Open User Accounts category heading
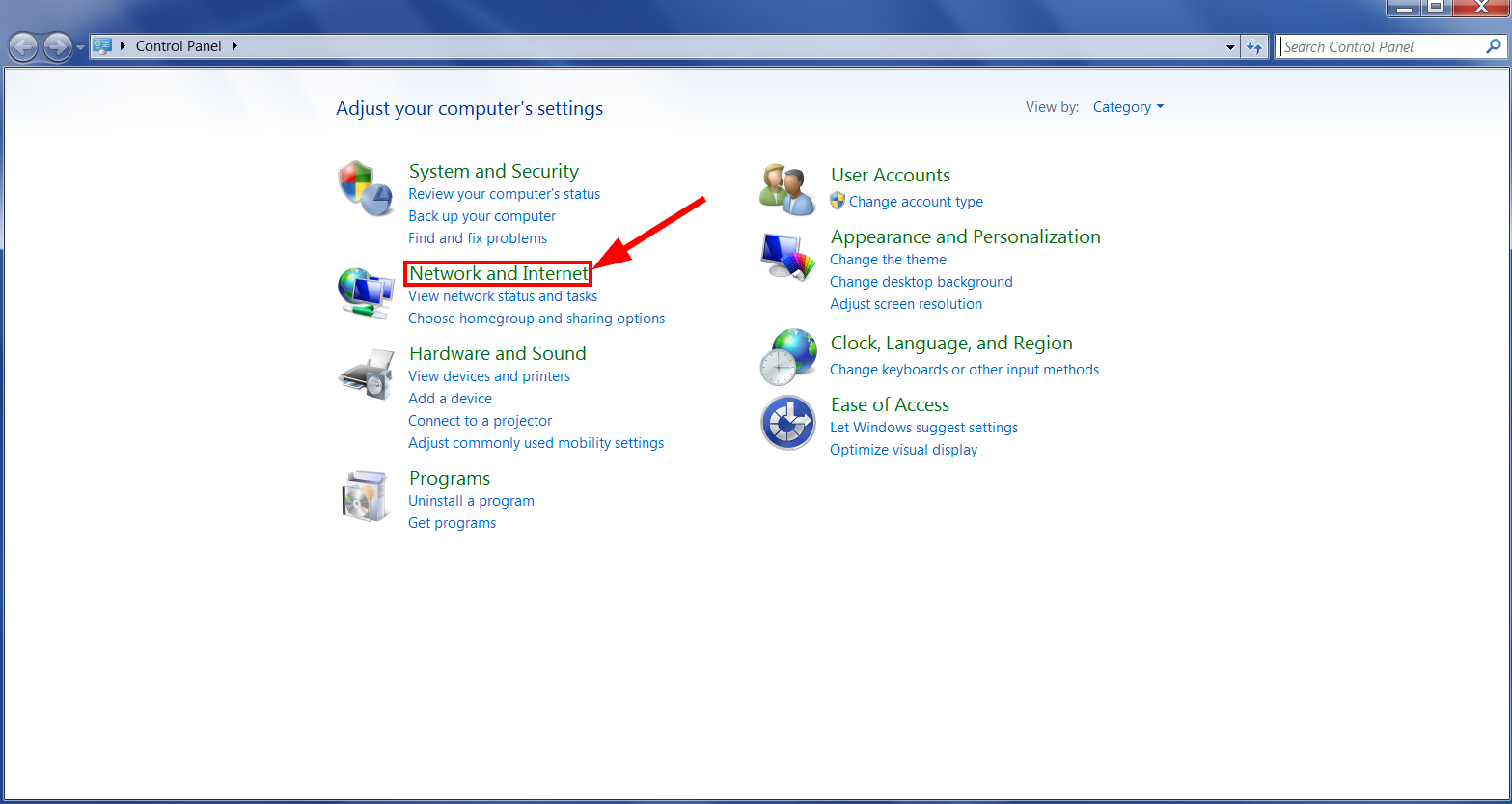 pyautogui.click(x=890, y=175)
